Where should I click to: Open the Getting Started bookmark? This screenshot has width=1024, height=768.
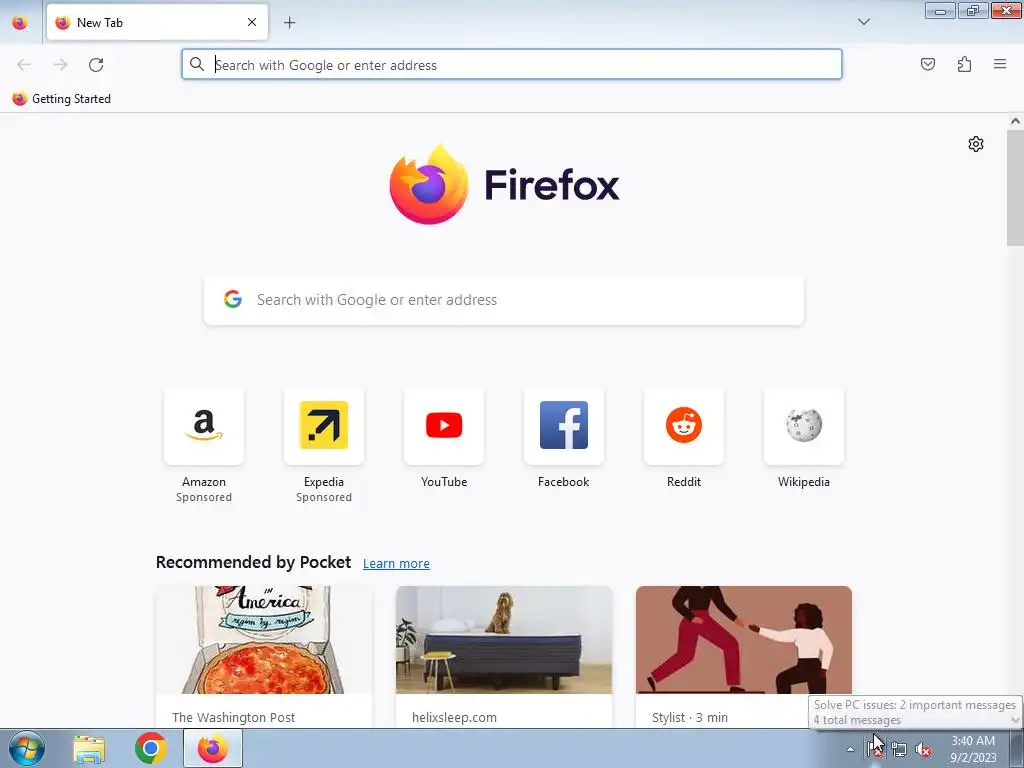click(61, 99)
